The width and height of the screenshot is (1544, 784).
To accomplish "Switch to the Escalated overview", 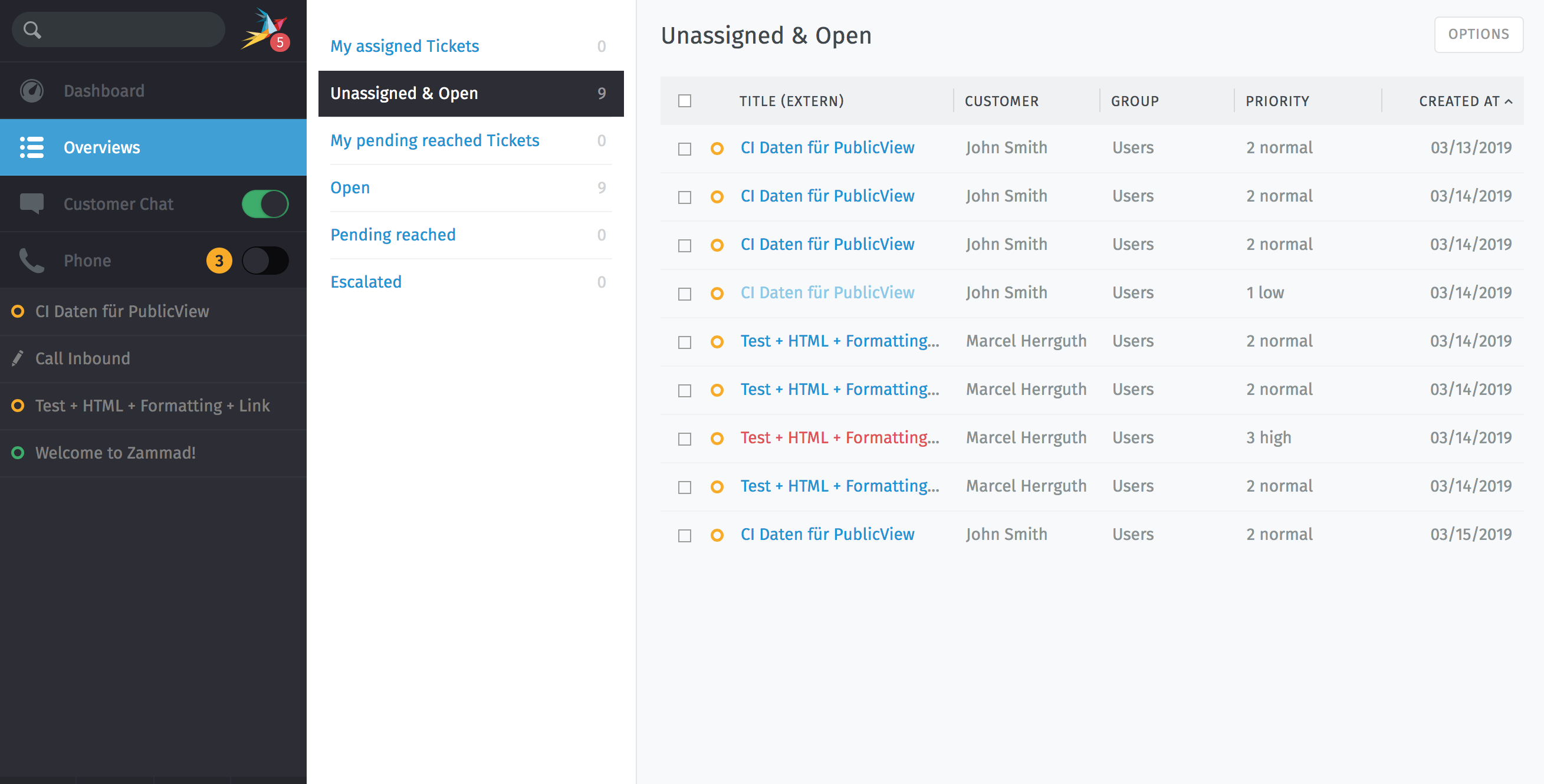I will click(366, 282).
